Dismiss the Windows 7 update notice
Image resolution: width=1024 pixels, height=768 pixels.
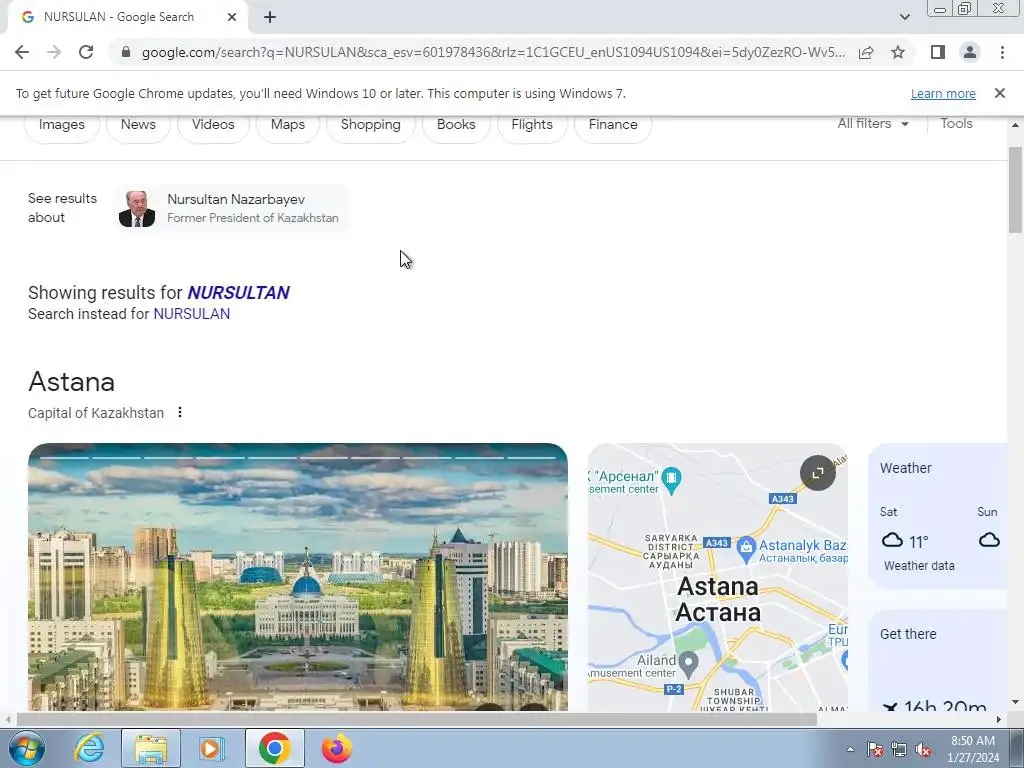pyautogui.click(x=999, y=93)
